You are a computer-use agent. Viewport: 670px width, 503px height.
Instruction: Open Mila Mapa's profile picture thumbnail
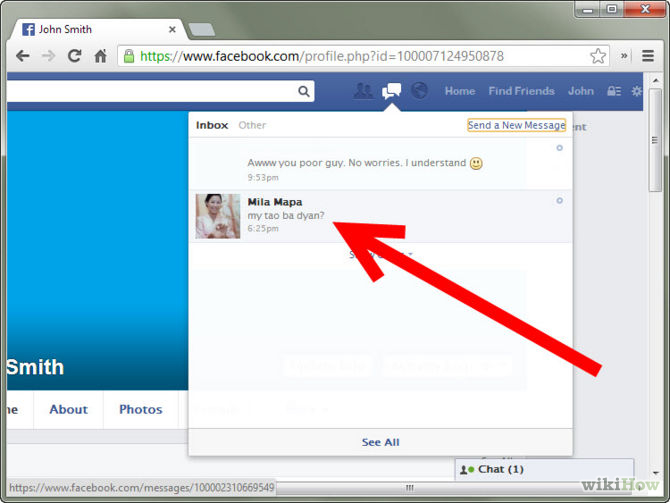[217, 215]
